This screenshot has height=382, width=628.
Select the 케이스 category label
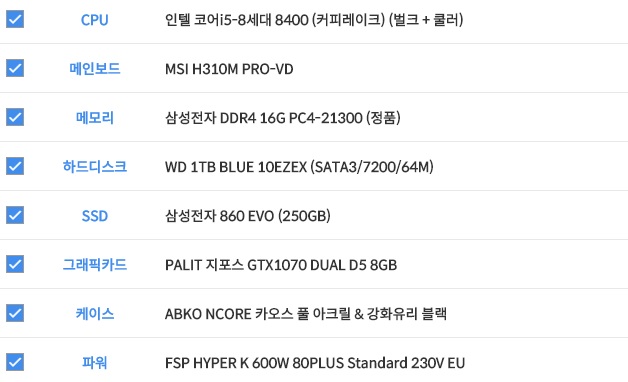tap(95, 314)
